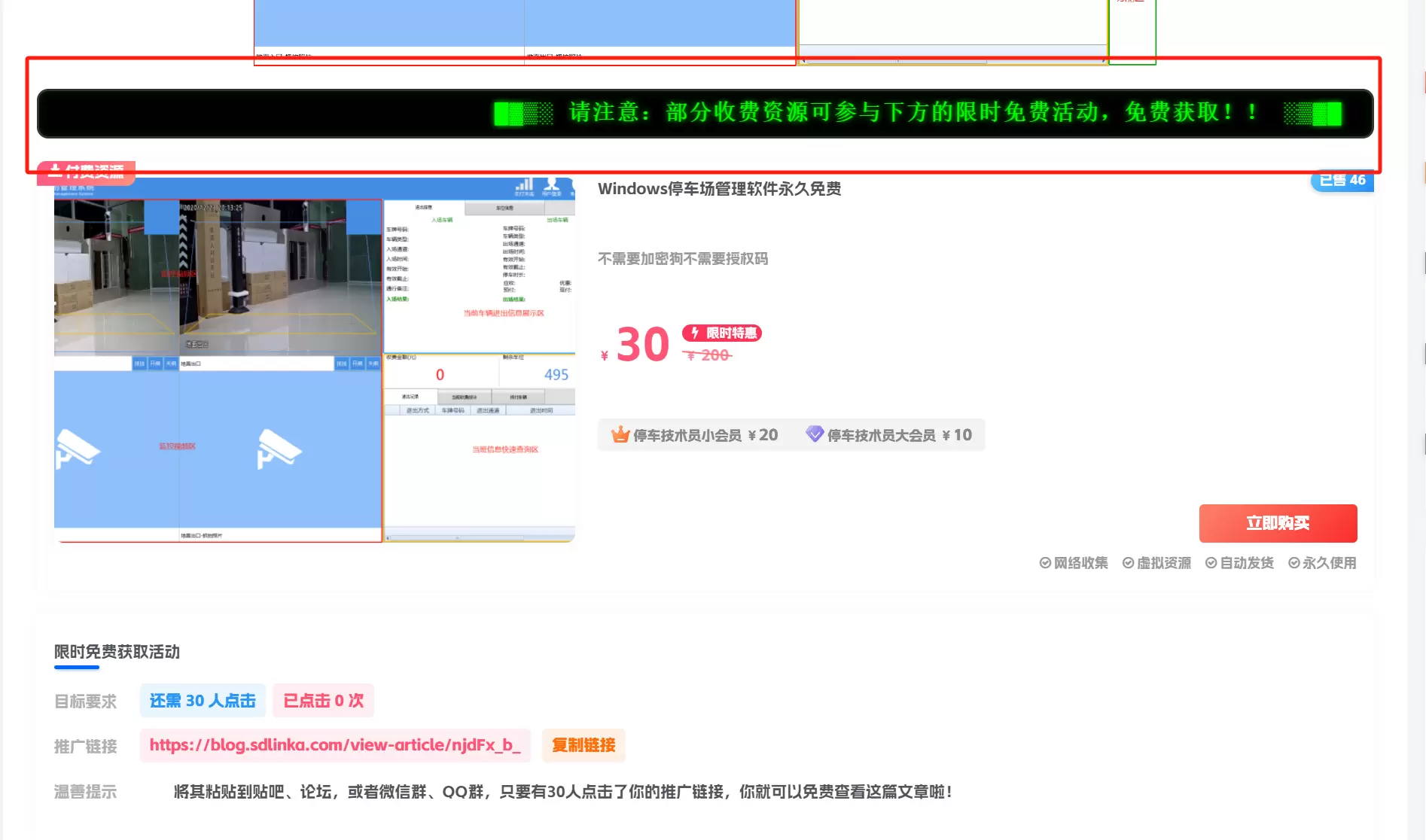Open the parking software preview thumbnail

pos(315,360)
